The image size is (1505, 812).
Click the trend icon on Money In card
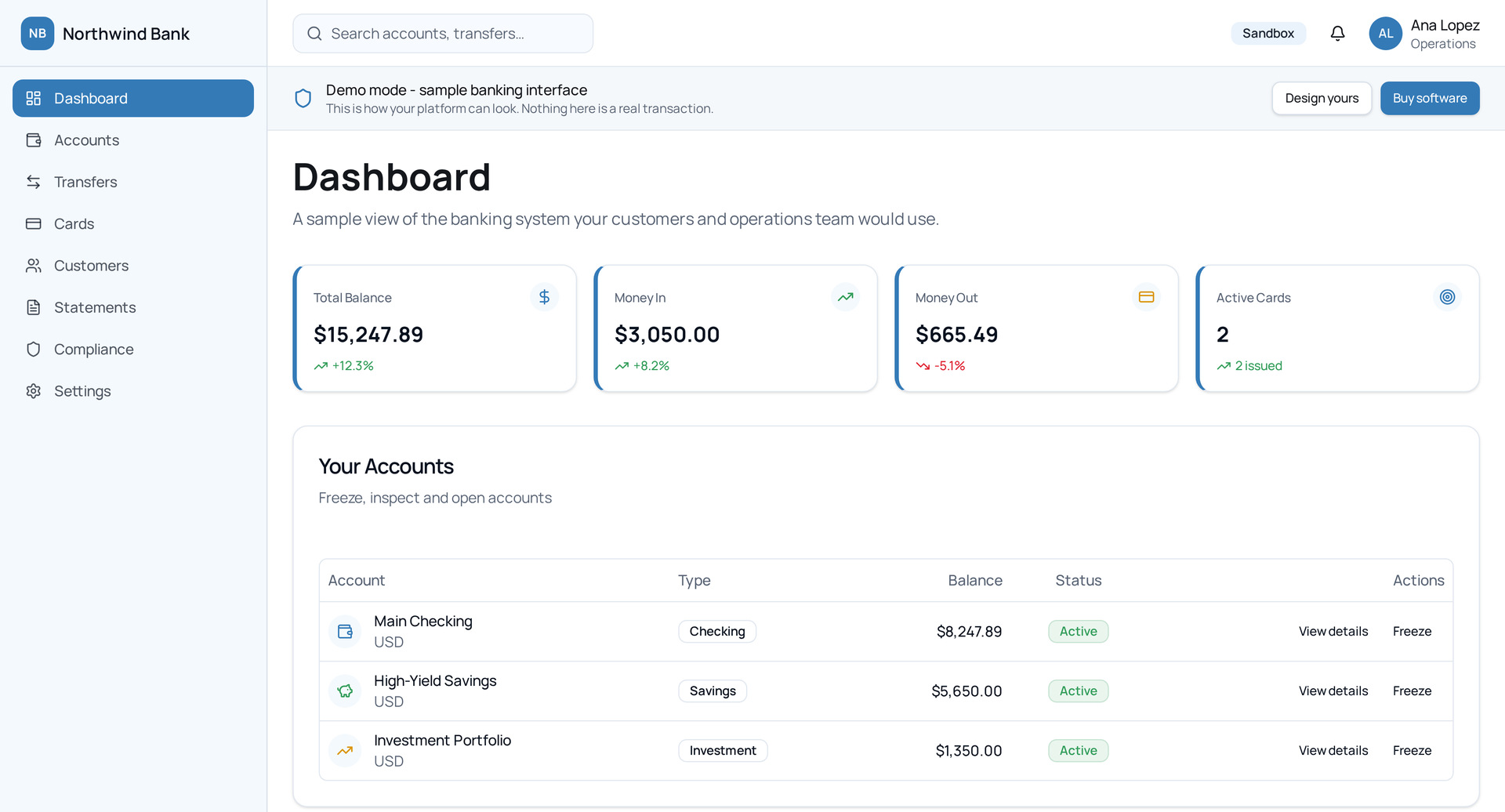point(845,297)
